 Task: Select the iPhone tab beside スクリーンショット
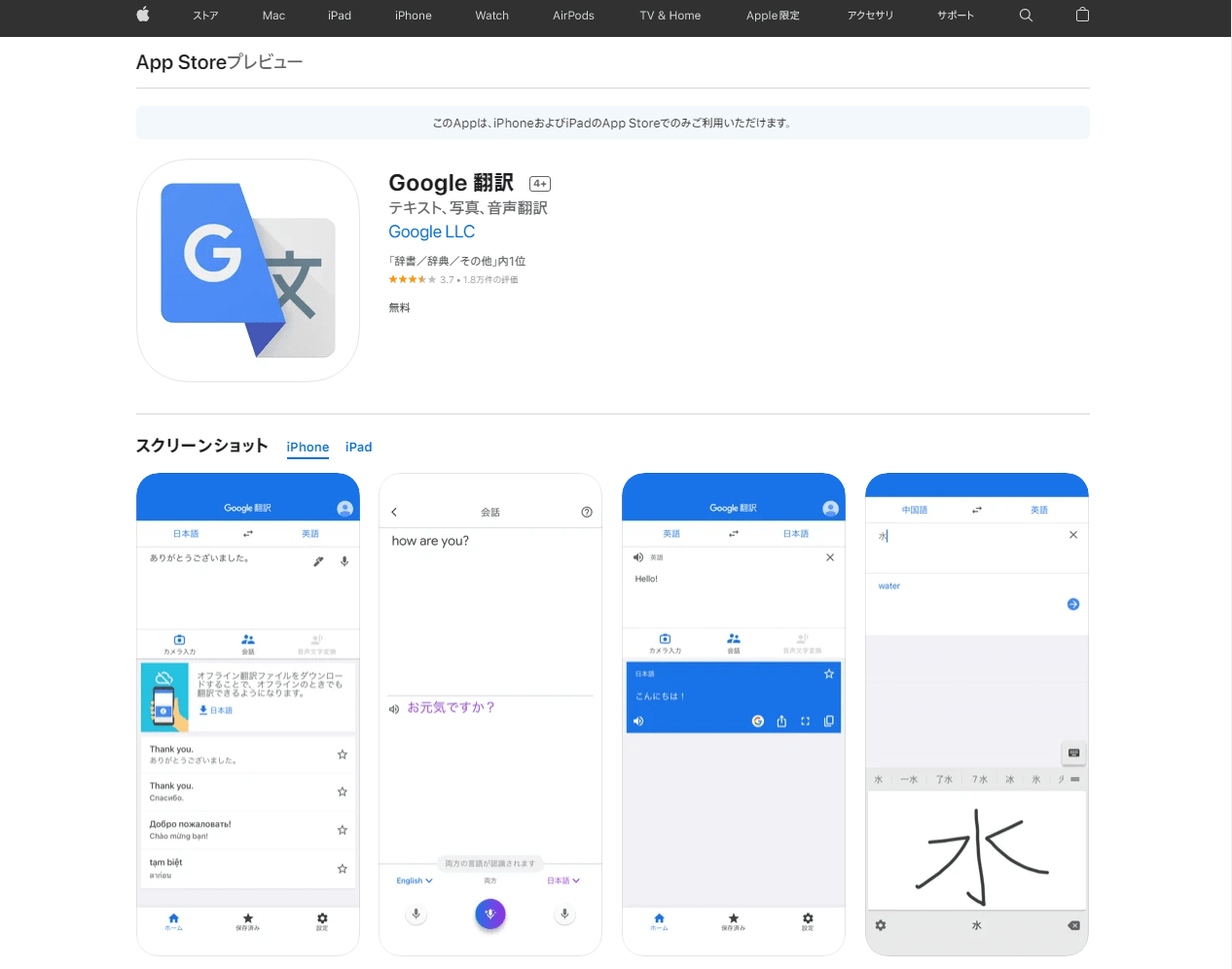(x=308, y=448)
